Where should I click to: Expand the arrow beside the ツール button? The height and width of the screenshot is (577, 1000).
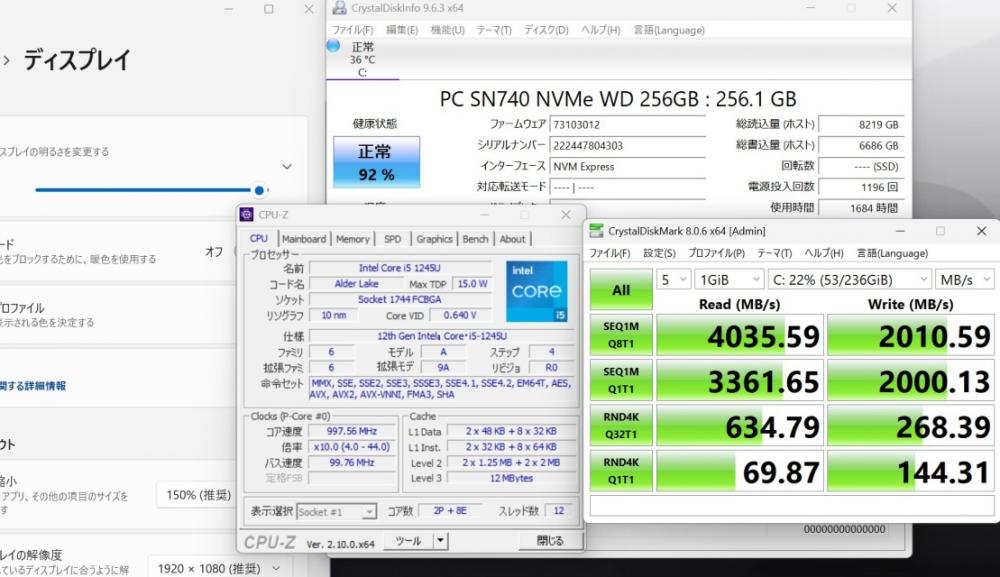440,541
